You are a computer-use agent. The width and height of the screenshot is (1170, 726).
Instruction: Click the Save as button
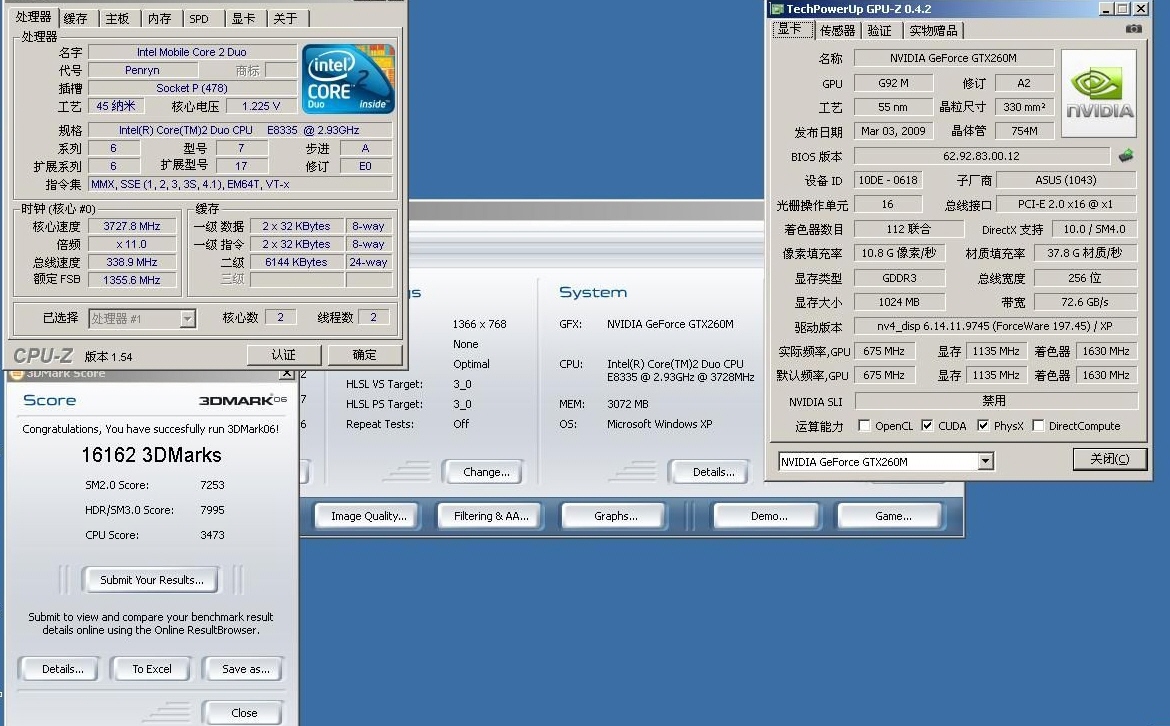click(245, 669)
